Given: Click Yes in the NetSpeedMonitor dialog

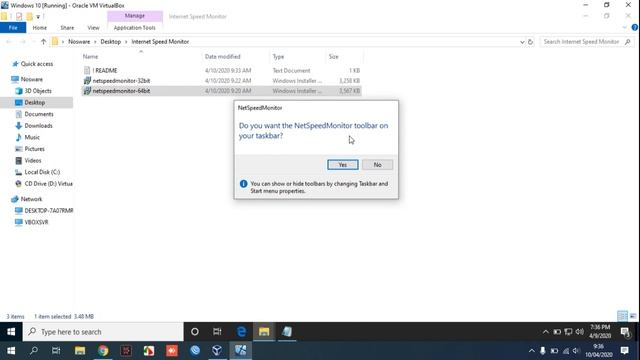Looking at the screenshot, I should (x=342, y=164).
